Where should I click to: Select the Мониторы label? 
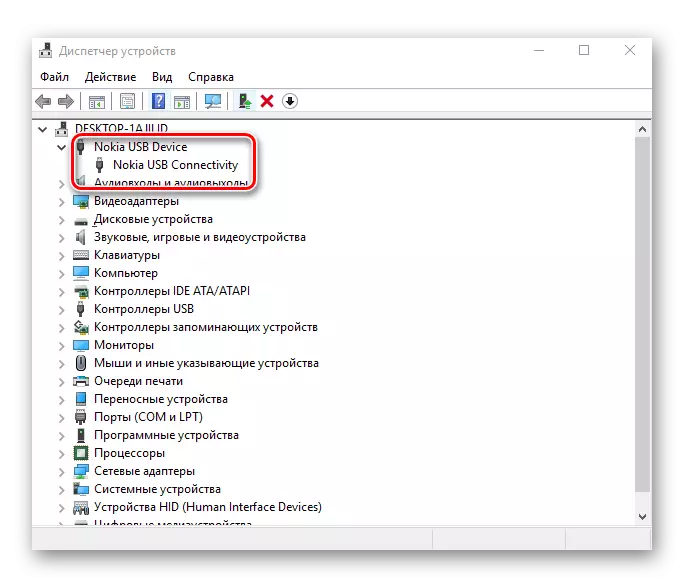click(124, 345)
